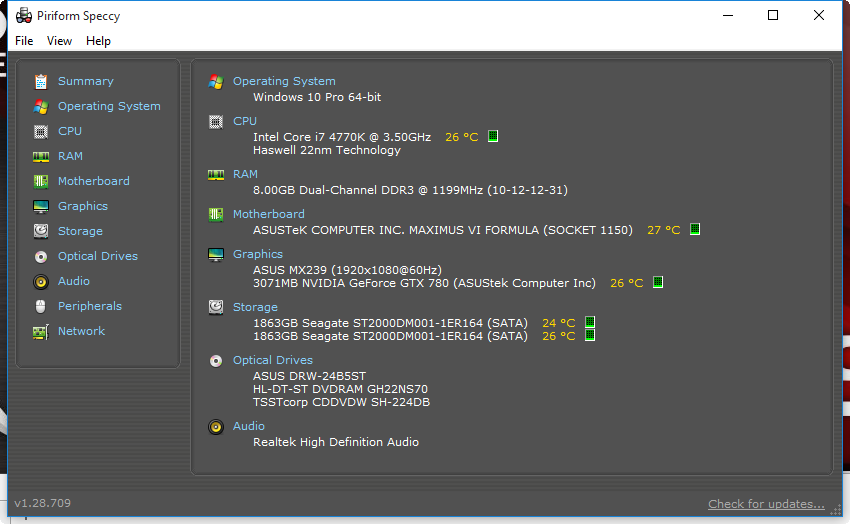Open the File menu
850x524 pixels.
point(24,41)
